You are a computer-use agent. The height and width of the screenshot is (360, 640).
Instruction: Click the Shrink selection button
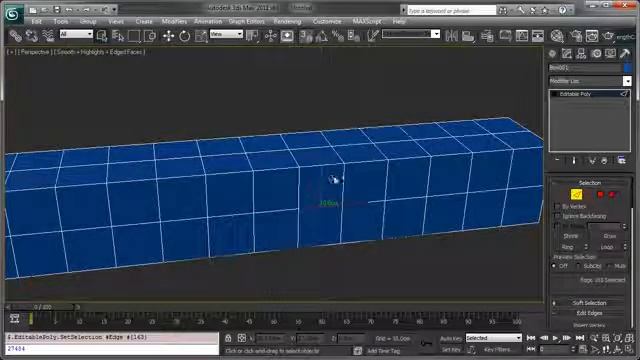point(571,236)
